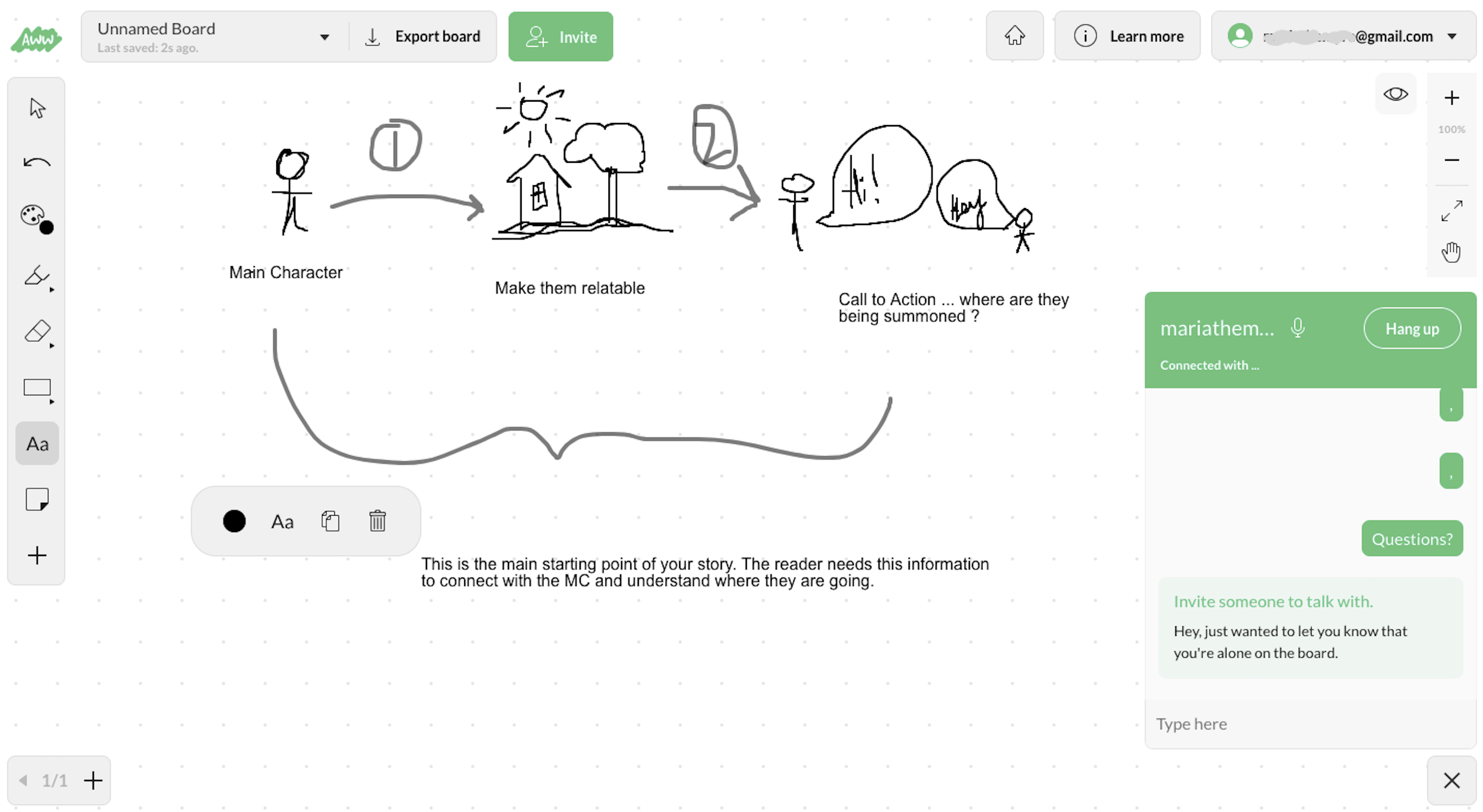Select the text tool Aa

click(x=36, y=444)
